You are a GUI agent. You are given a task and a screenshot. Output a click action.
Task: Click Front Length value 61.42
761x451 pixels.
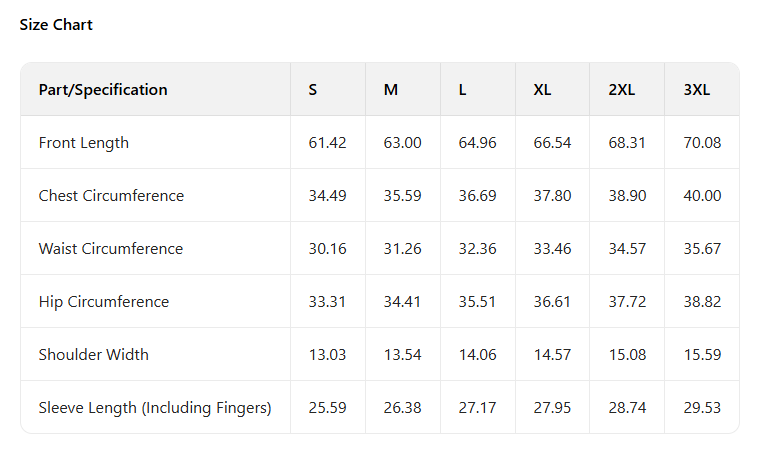327,143
